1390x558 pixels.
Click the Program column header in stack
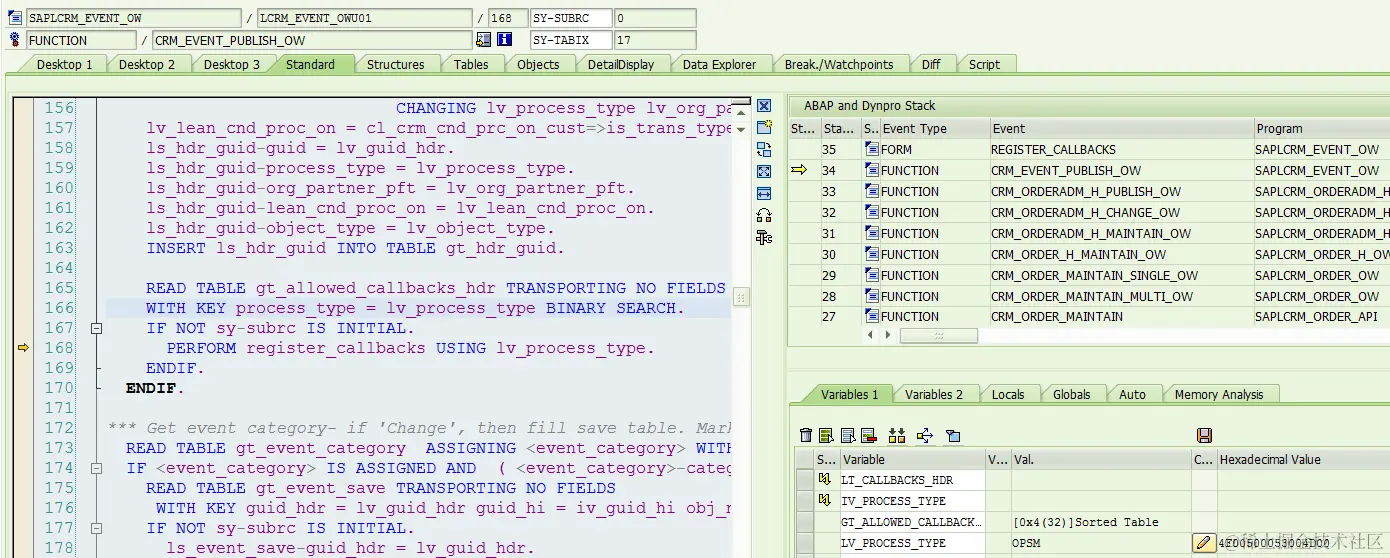1321,128
